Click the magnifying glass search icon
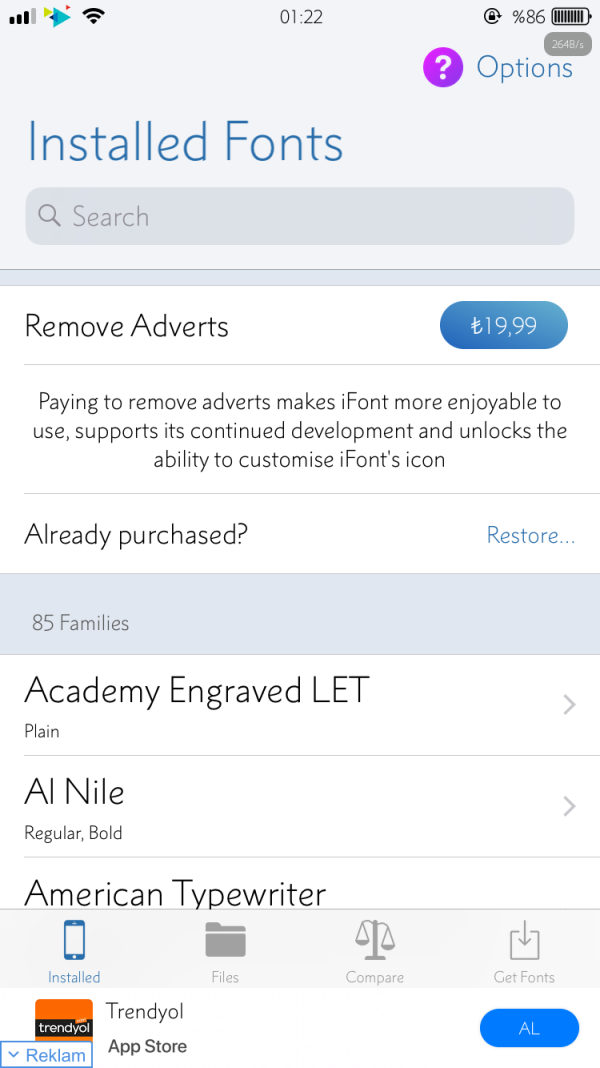The image size is (600, 1068). [49, 216]
